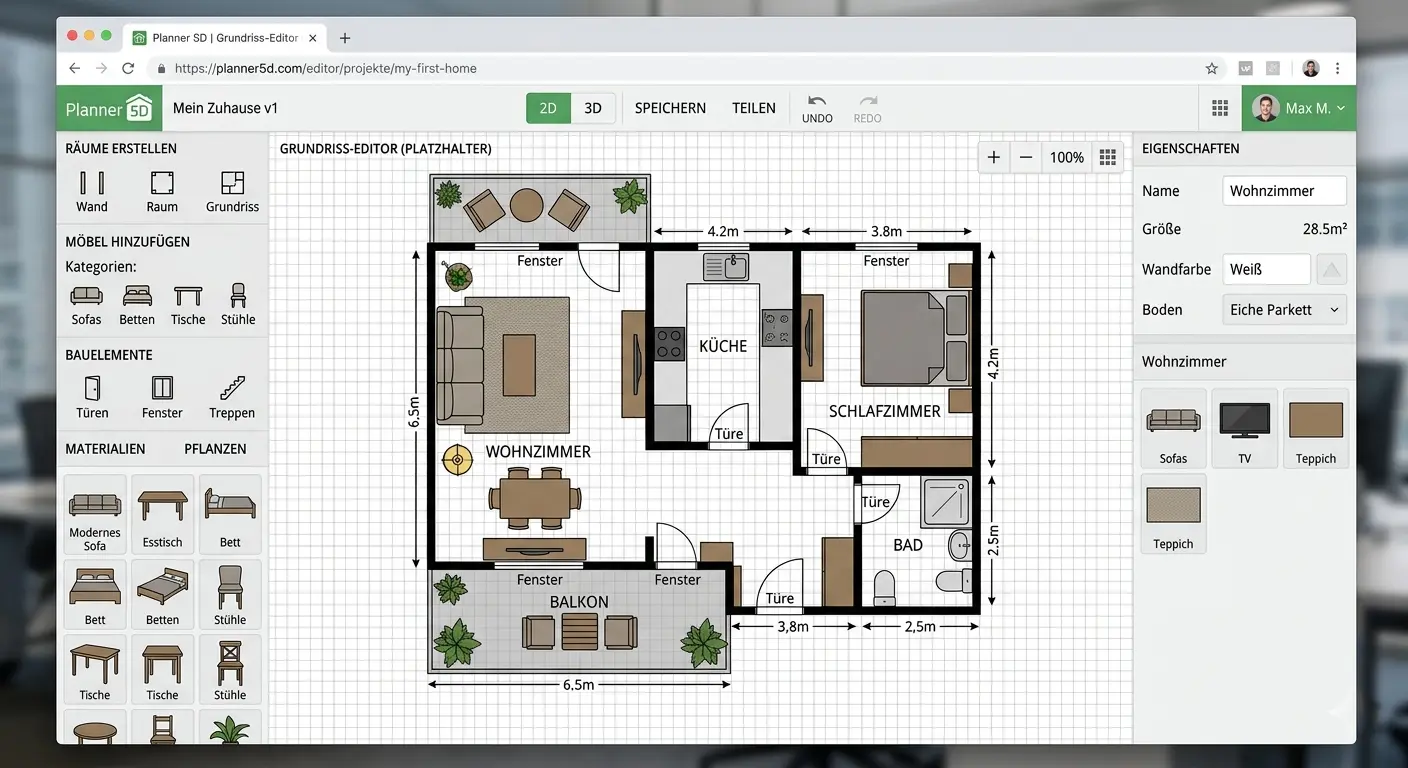Switch to 2D view
Image resolution: width=1408 pixels, height=768 pixels.
pyautogui.click(x=548, y=108)
